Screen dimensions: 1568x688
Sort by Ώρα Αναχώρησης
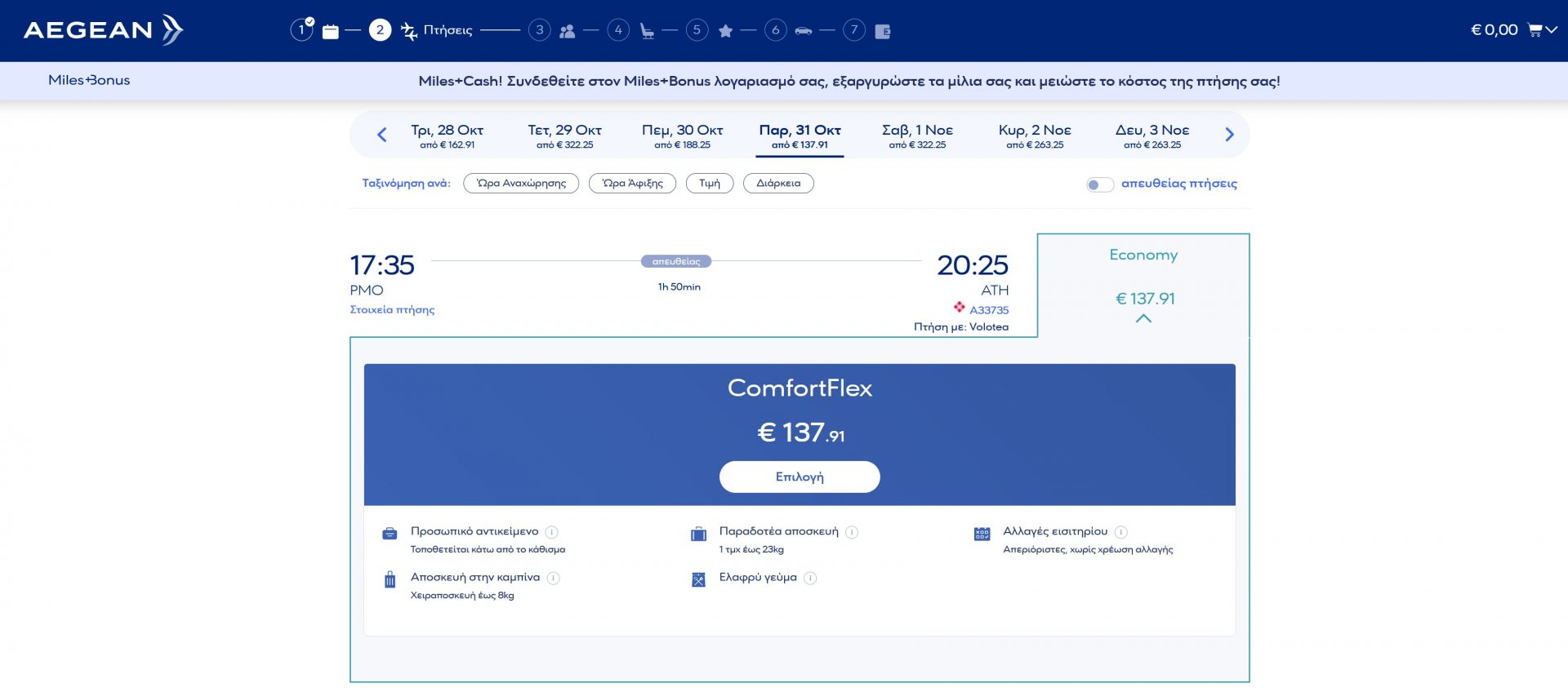pyautogui.click(x=521, y=184)
